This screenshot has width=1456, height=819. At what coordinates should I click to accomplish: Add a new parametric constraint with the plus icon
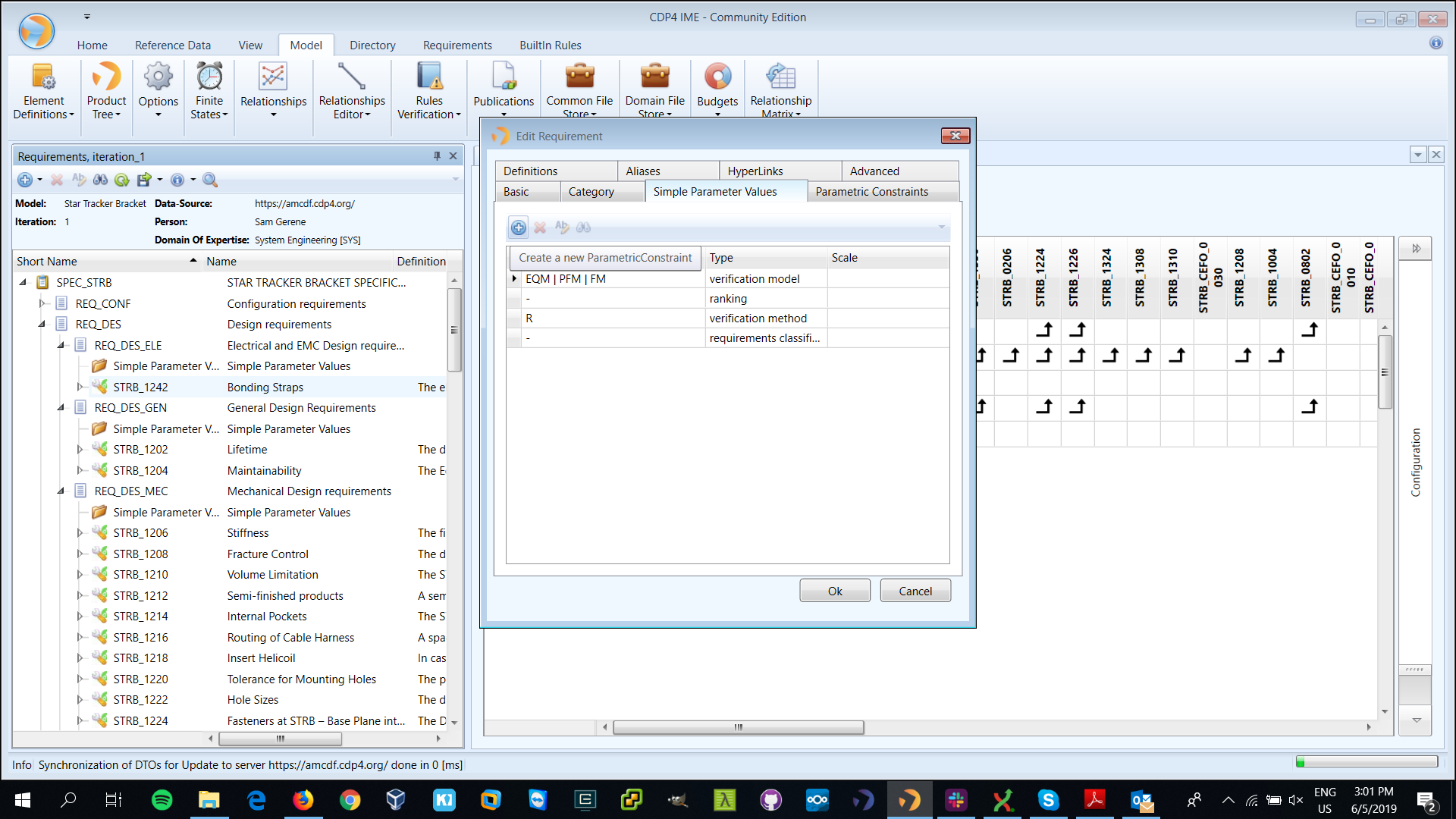[518, 227]
